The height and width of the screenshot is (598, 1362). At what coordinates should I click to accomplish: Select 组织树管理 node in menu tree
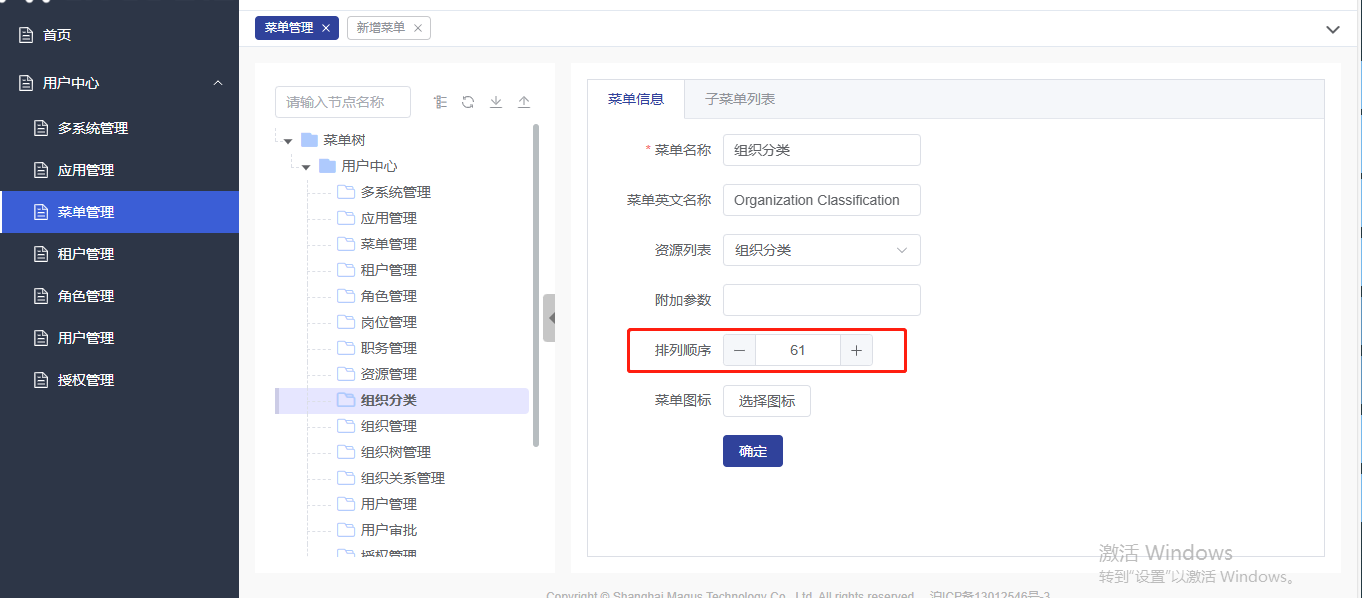pos(395,452)
